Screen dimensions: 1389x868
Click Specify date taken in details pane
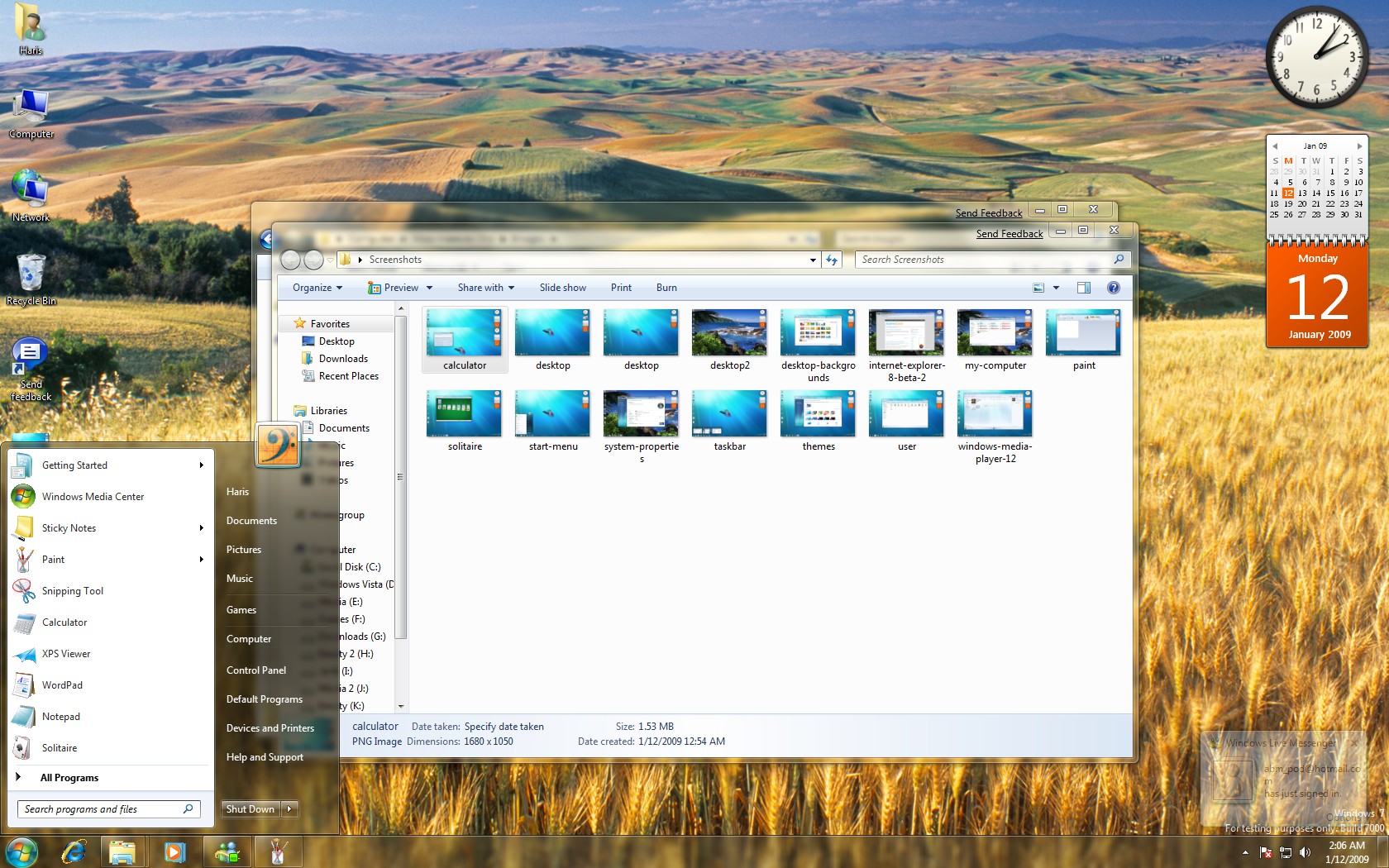(504, 727)
